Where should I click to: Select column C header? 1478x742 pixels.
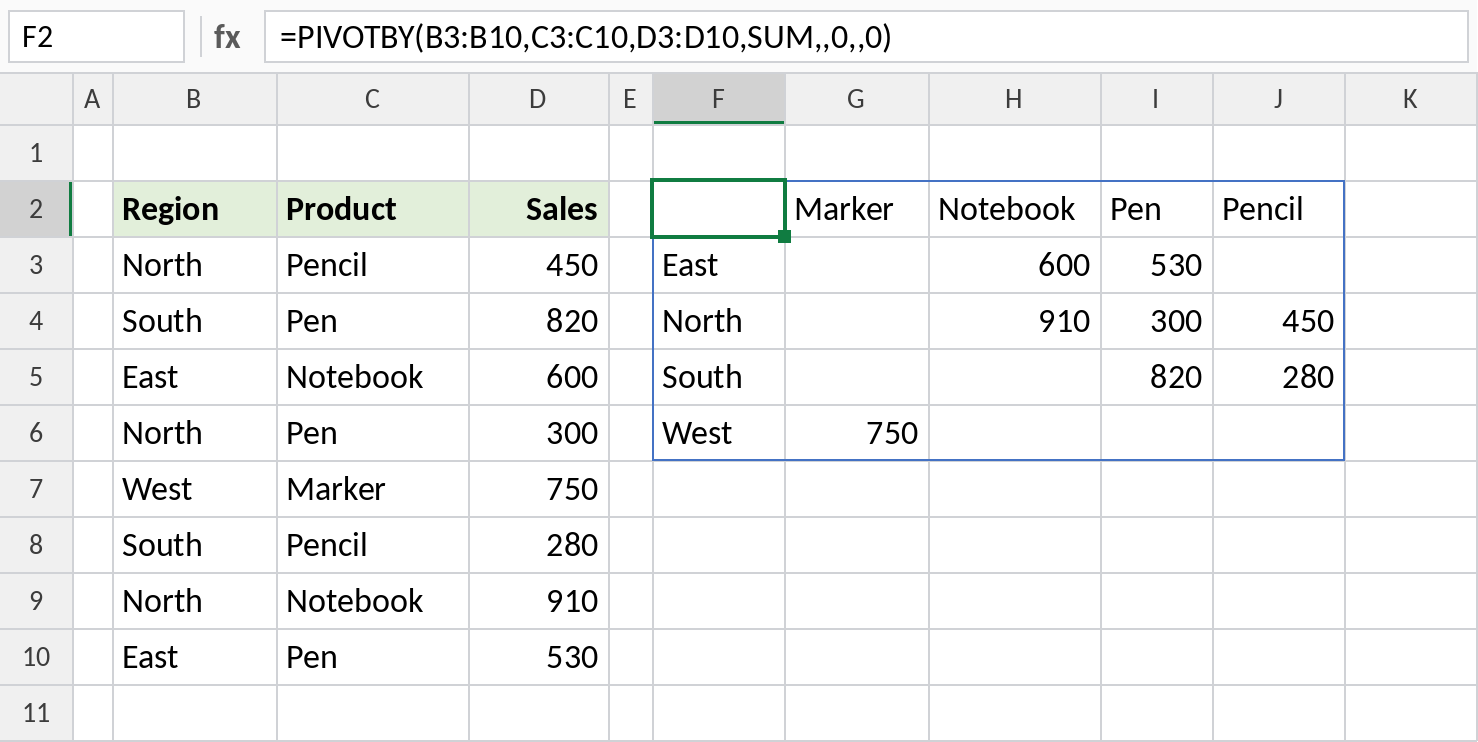pos(373,99)
